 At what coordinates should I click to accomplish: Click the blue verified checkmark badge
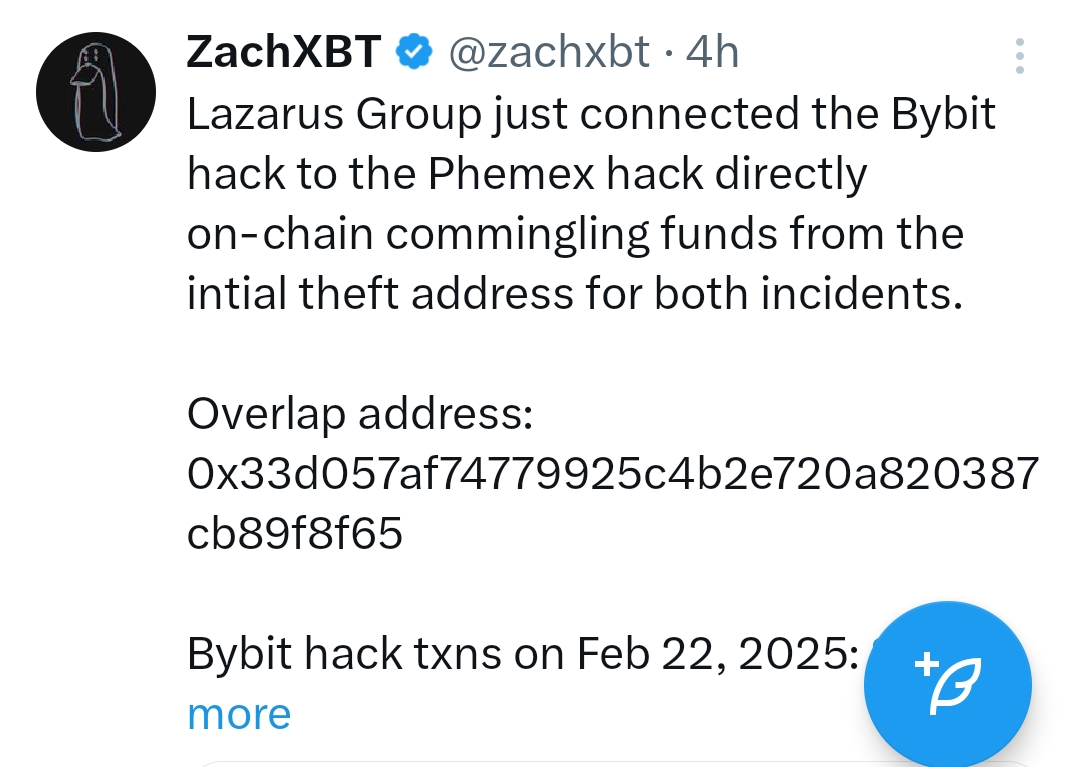[x=414, y=52]
